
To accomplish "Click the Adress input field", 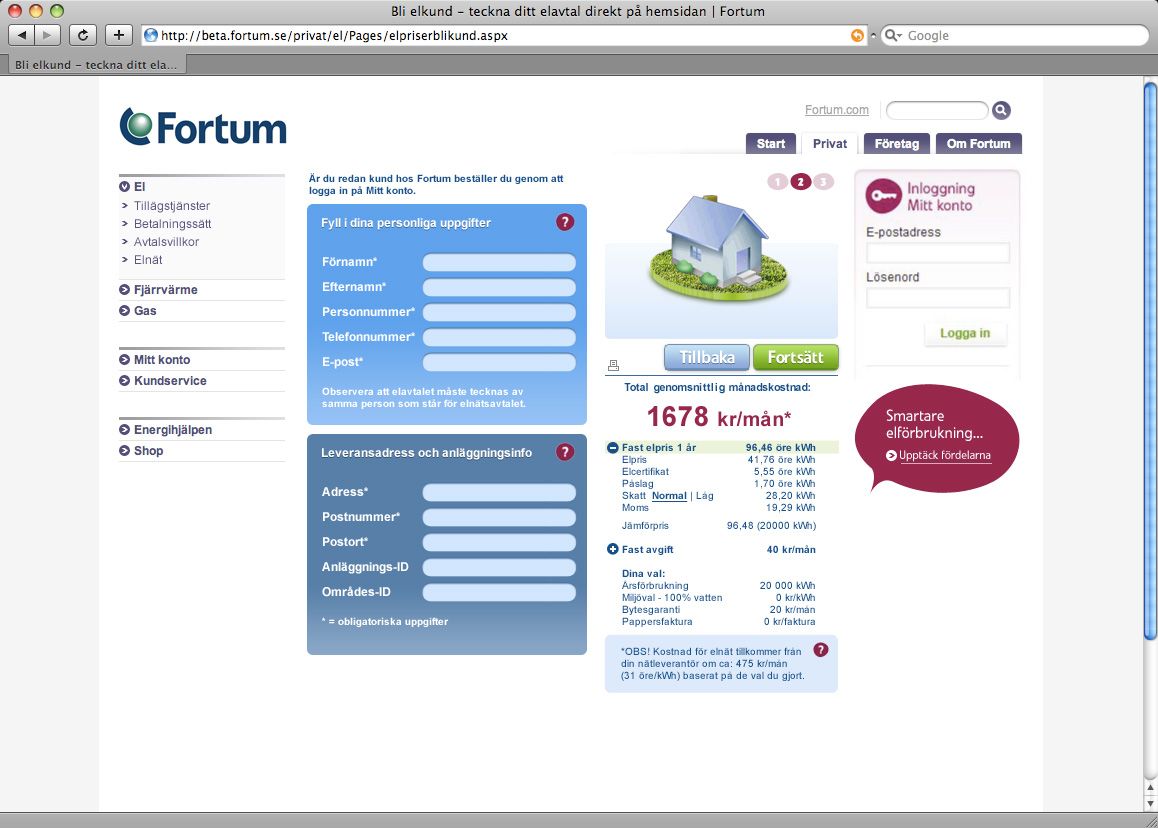I will click(x=499, y=493).
